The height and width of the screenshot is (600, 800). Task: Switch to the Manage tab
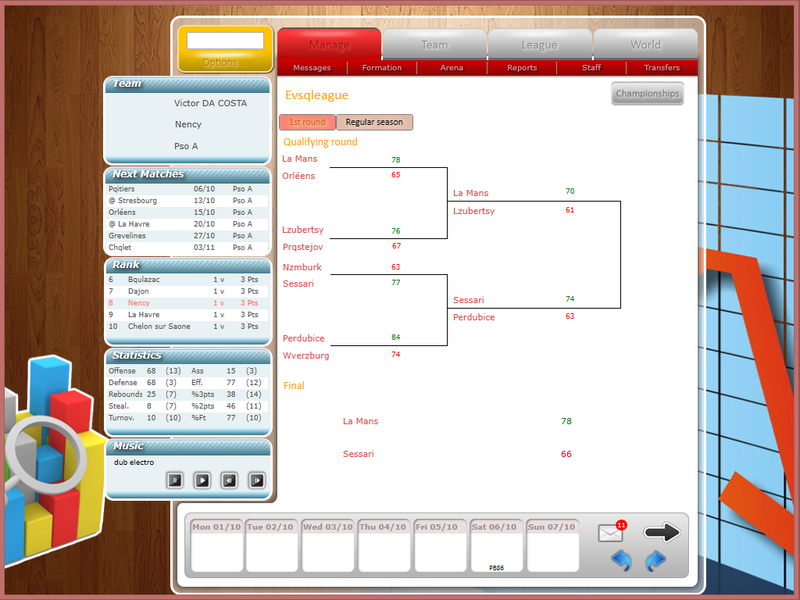[x=329, y=44]
